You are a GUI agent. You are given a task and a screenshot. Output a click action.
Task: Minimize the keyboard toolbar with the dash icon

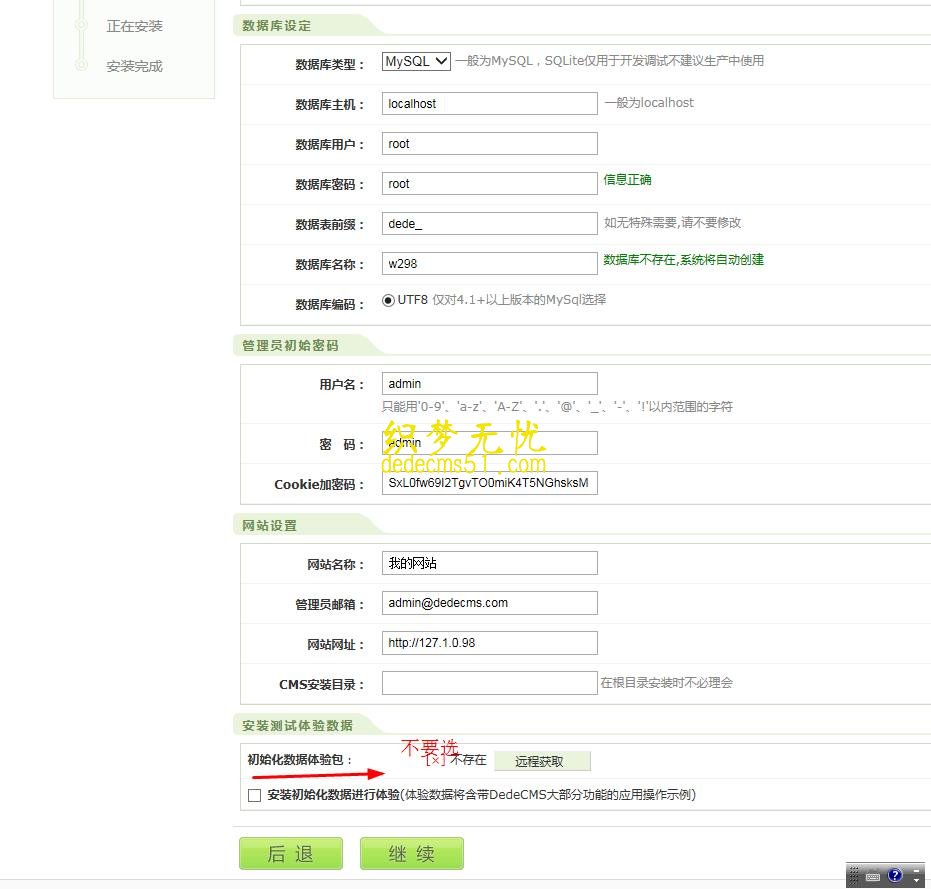point(917,871)
